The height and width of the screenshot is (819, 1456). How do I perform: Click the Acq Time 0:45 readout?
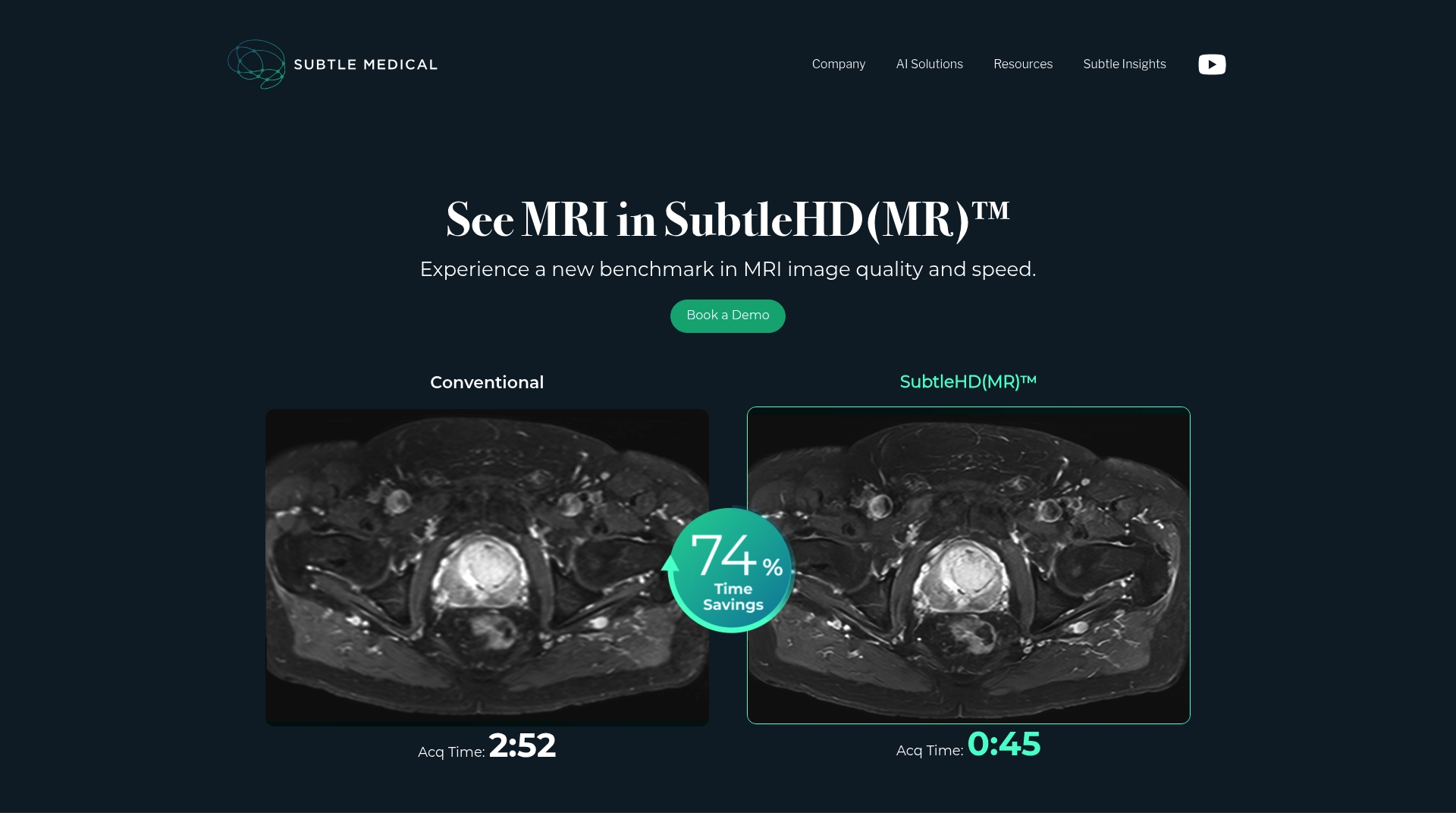(968, 746)
